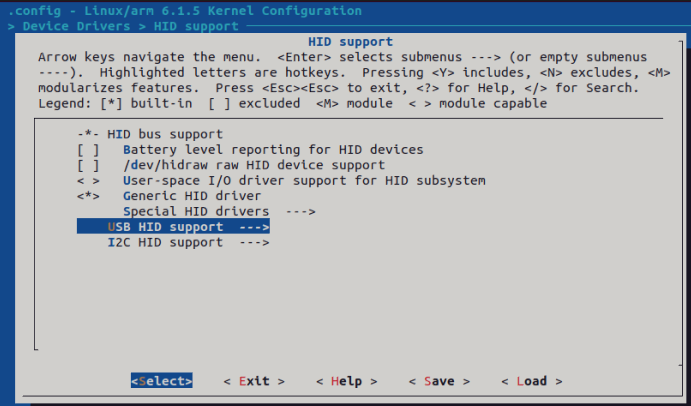Toggle Battery level reporting for HID devices checkbox
The image size is (691, 406).
(88, 150)
